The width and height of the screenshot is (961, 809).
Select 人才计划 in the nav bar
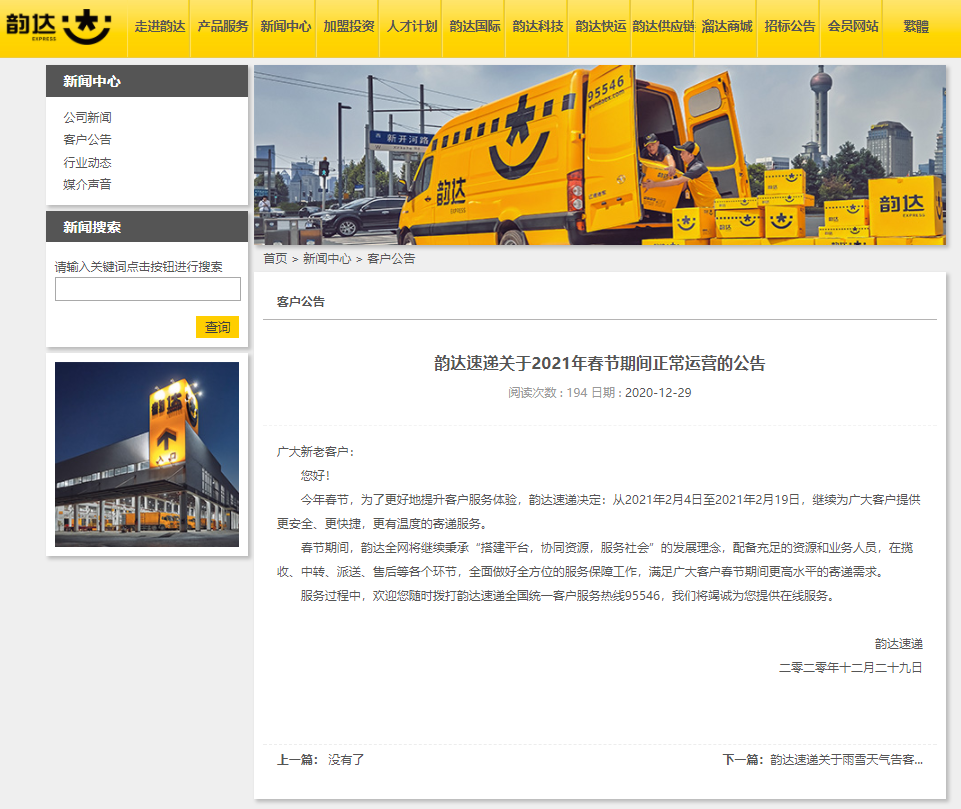tap(412, 26)
